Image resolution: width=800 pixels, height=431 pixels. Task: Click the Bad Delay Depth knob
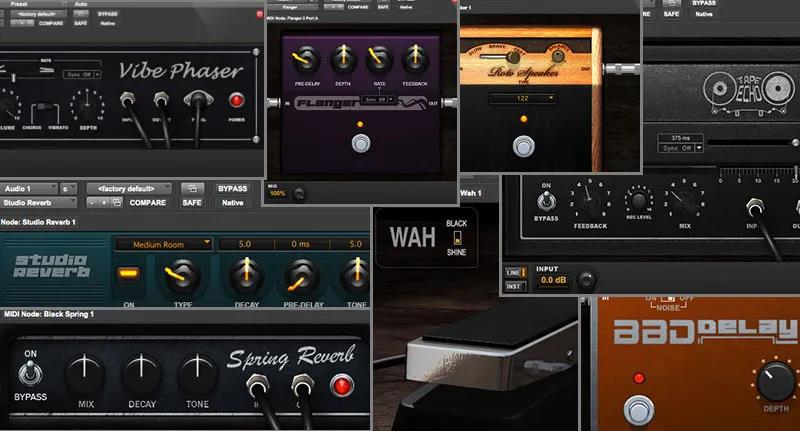[x=775, y=381]
